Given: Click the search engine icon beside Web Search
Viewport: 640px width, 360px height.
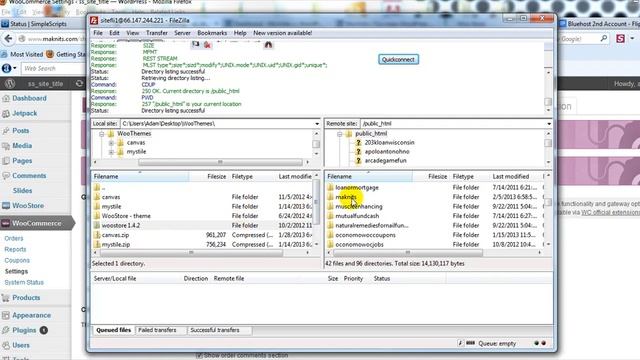Looking at the screenshot, I should (x=6, y=69).
